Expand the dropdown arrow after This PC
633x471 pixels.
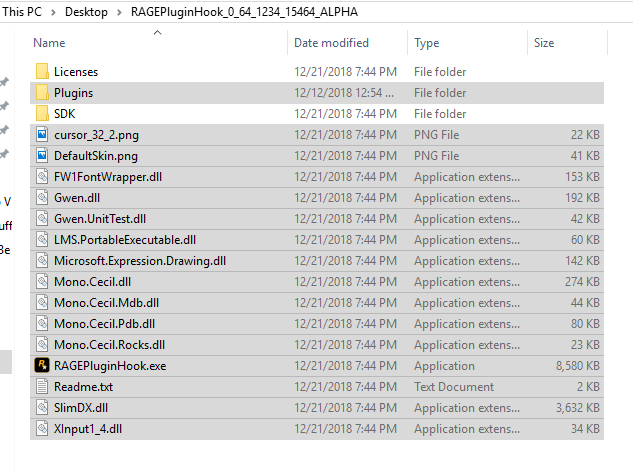(x=53, y=12)
